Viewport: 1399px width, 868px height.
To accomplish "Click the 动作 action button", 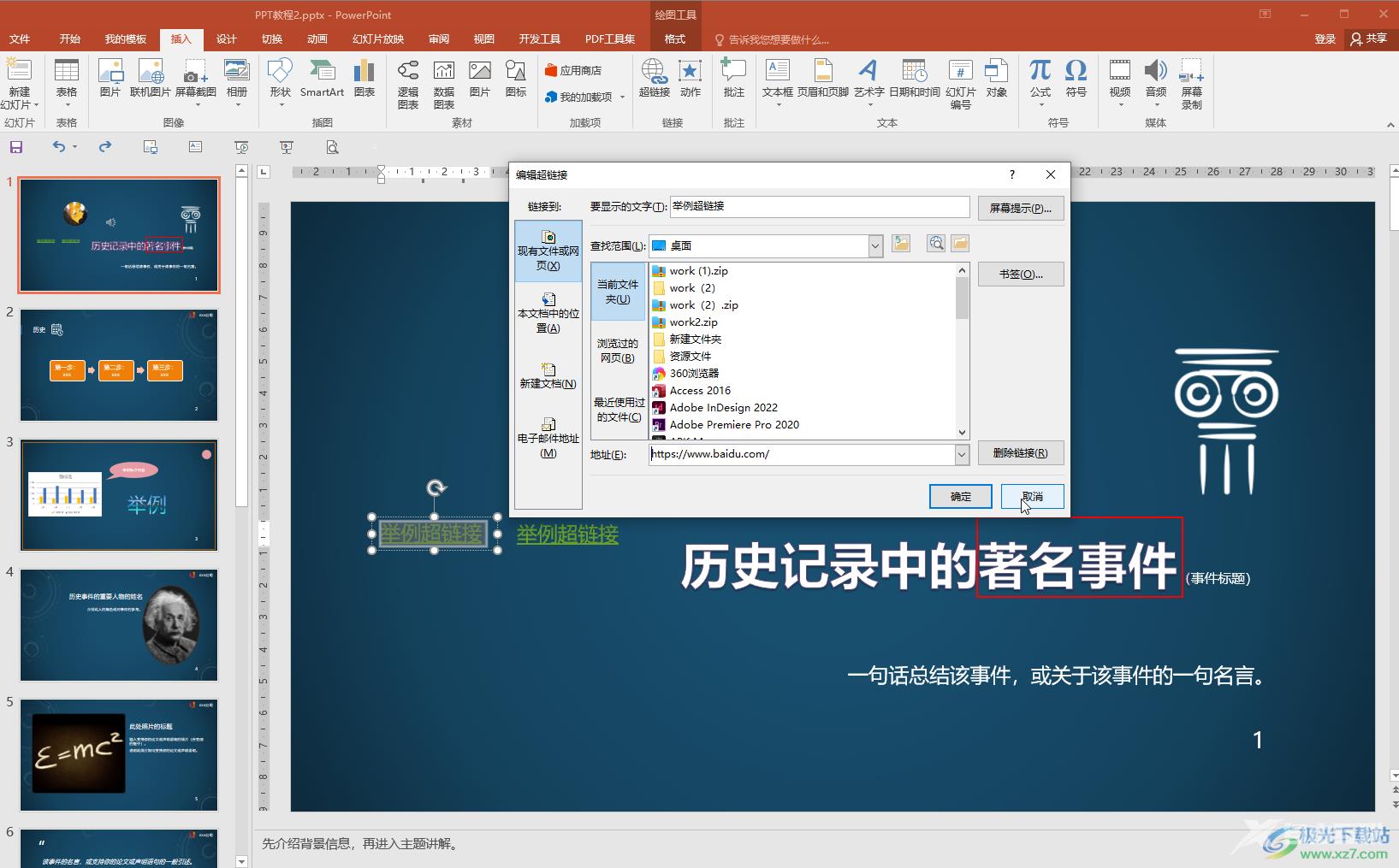I will (x=691, y=79).
